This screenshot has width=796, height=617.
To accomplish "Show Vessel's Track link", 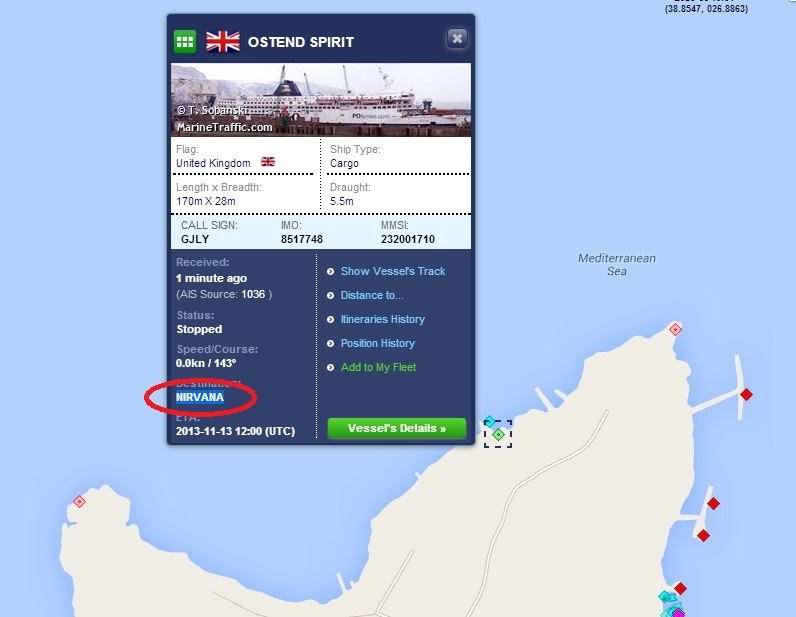I will click(x=393, y=271).
